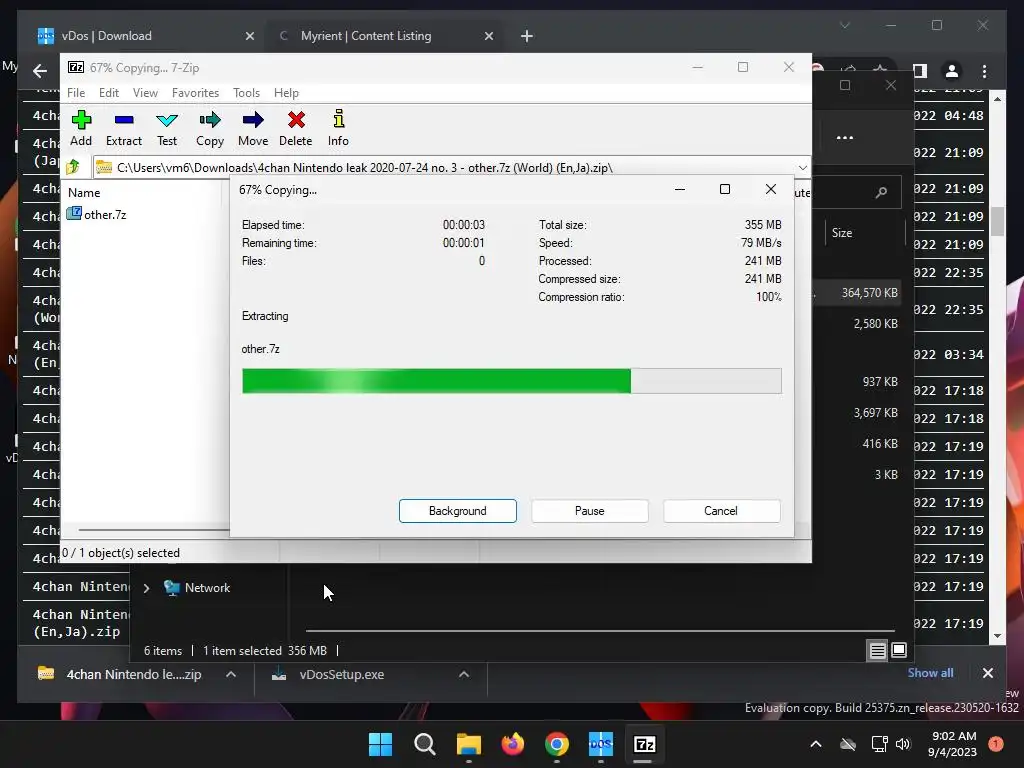Screen dimensions: 1024x768
Task: Expand the Network tree item in Explorer
Action: pos(146,588)
